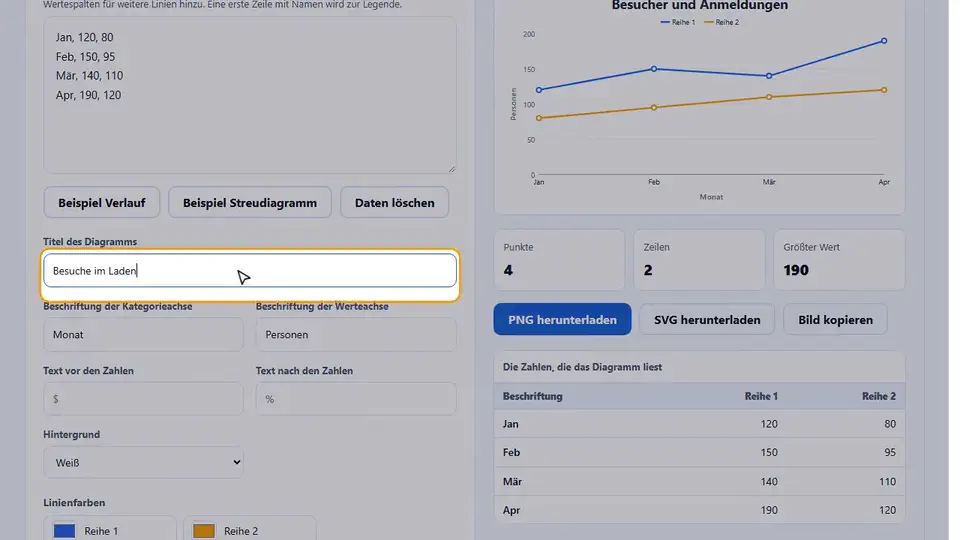
Task: Click the orange Mär data point at 110
Action: point(769,97)
